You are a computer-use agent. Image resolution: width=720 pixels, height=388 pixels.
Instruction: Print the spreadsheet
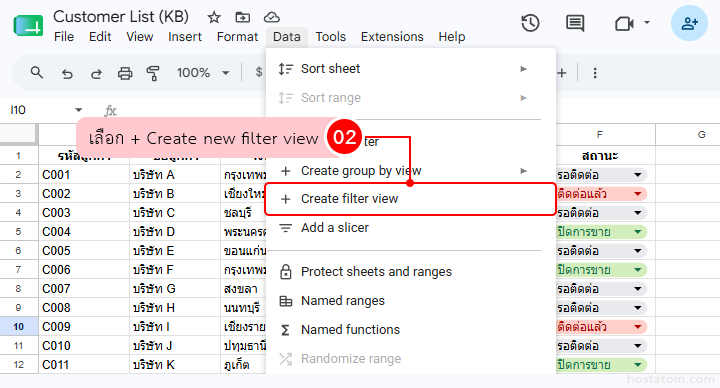pyautogui.click(x=125, y=73)
